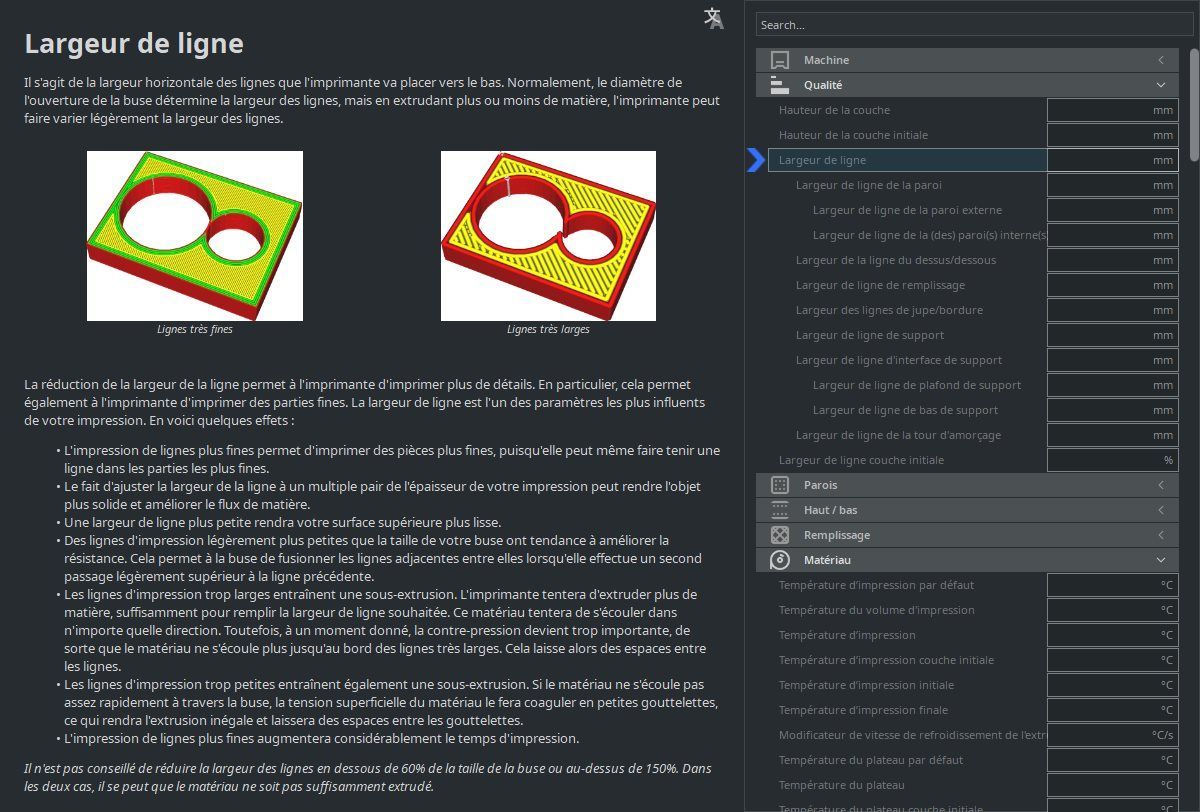
Task: Click the Largeur de ligne heading
Action: (134, 44)
